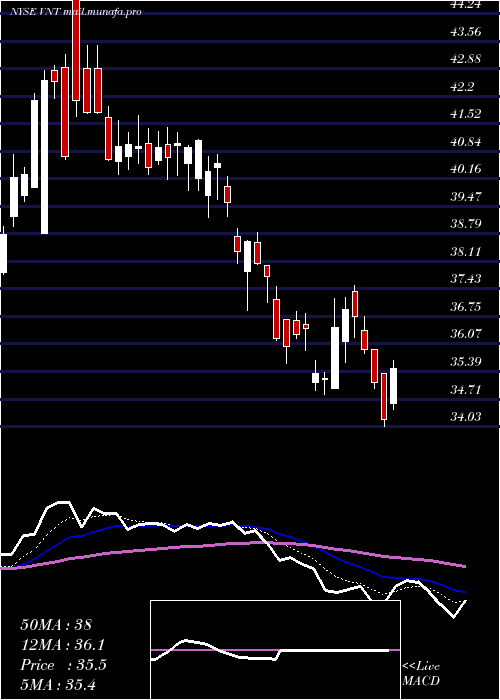Click the 39.47 price axis label
The image size is (500, 700).
point(466,196)
